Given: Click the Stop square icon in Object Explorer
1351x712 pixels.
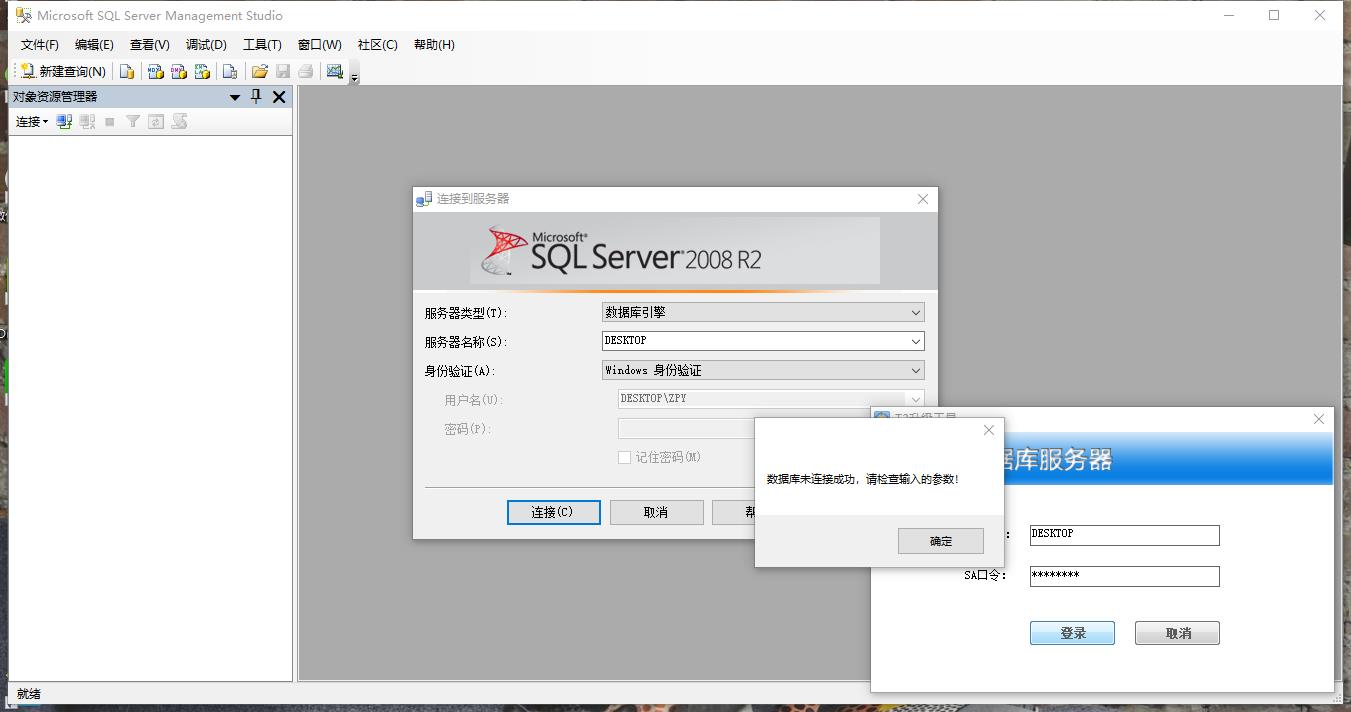Looking at the screenshot, I should (x=110, y=122).
